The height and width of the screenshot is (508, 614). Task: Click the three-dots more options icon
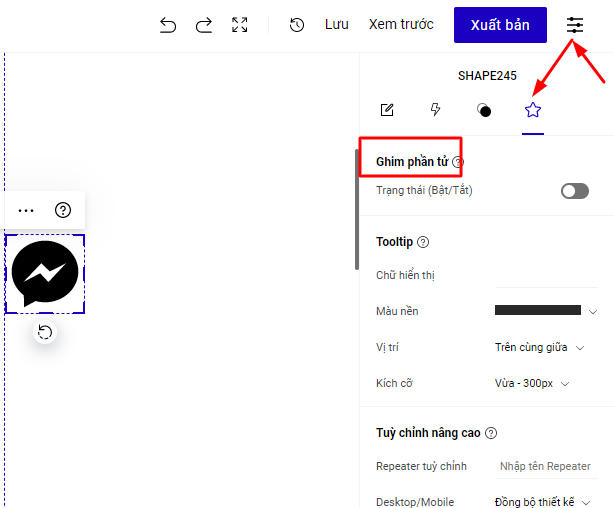coord(26,210)
